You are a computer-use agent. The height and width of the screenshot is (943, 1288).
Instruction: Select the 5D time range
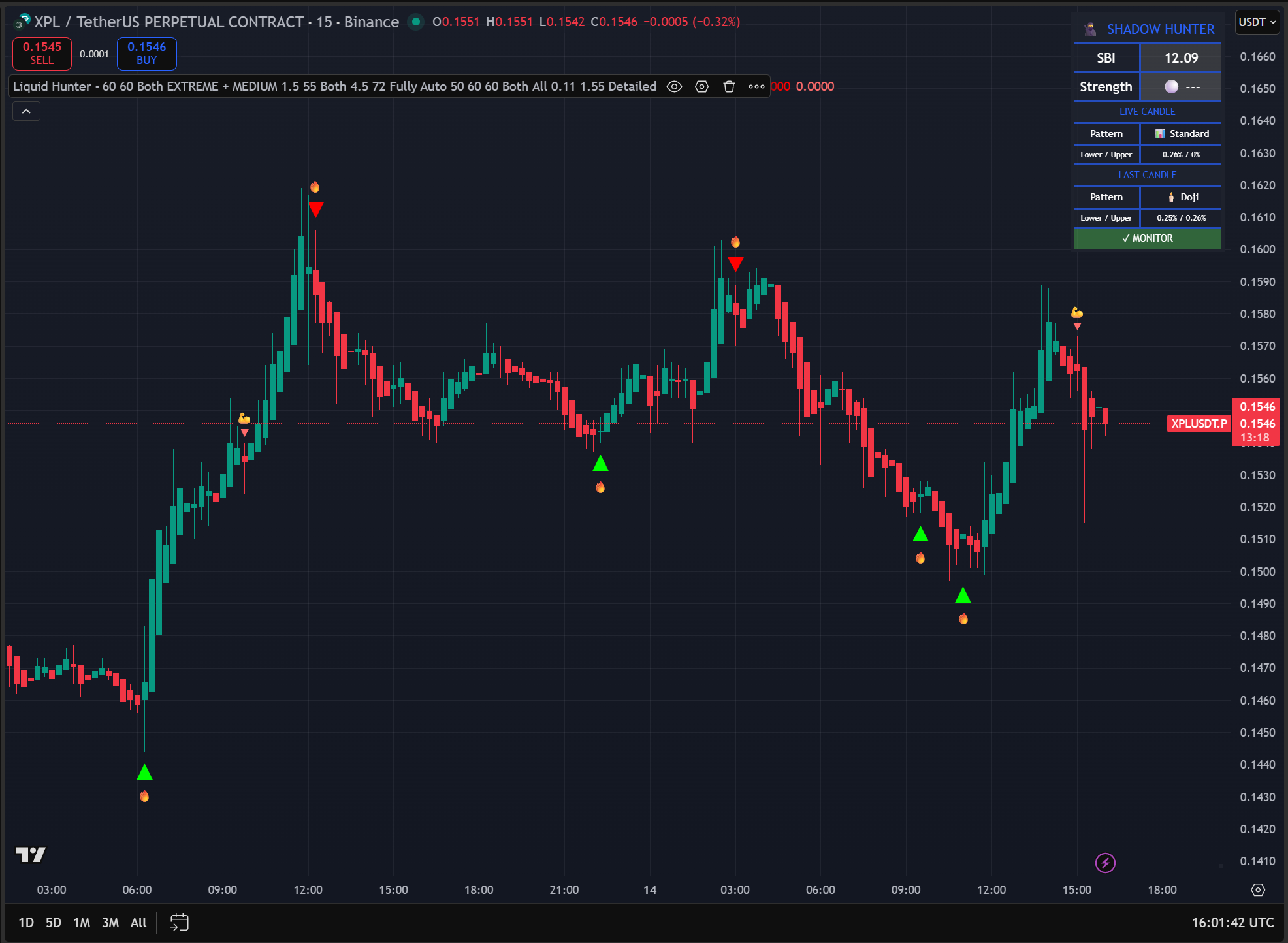pos(54,923)
